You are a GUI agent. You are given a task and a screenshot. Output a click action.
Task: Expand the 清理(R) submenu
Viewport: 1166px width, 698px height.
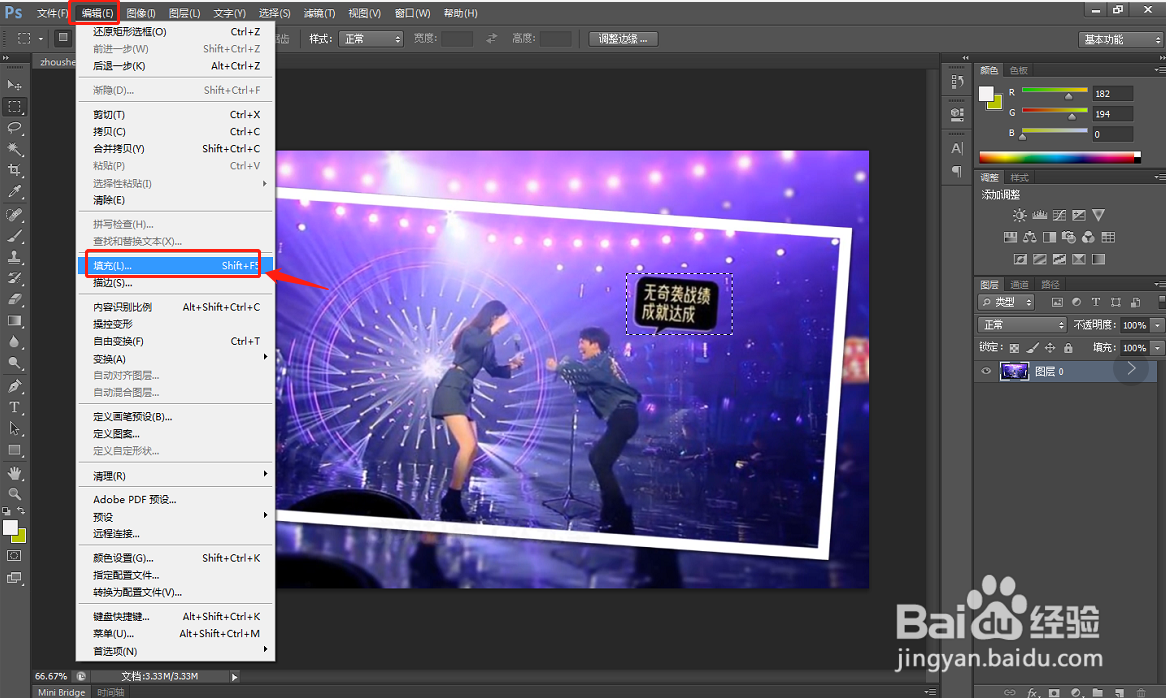[x=175, y=476]
